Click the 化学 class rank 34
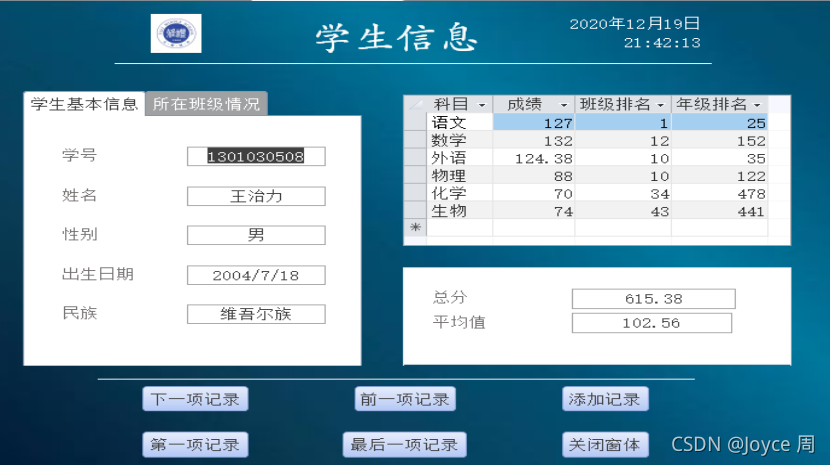830x466 pixels. coord(624,193)
